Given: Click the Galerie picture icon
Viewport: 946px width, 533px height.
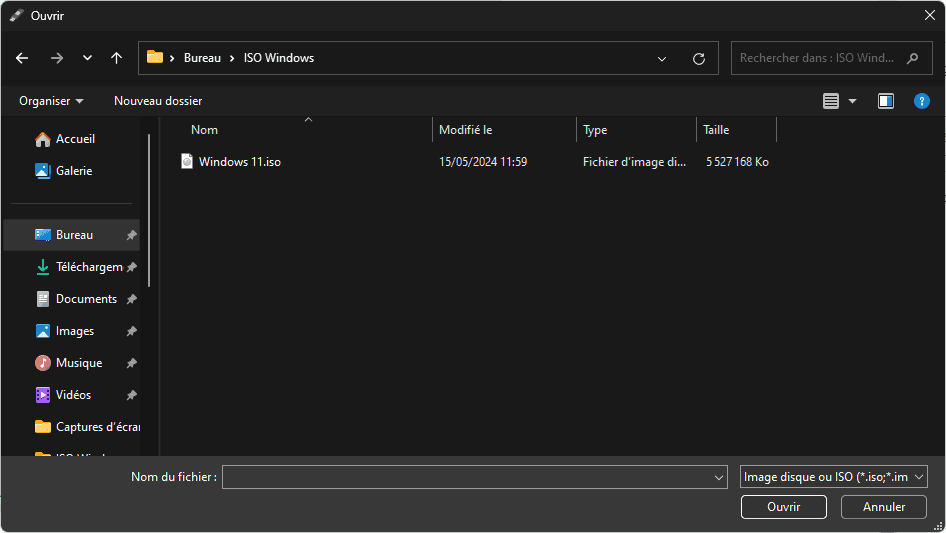Looking at the screenshot, I should pyautogui.click(x=43, y=171).
